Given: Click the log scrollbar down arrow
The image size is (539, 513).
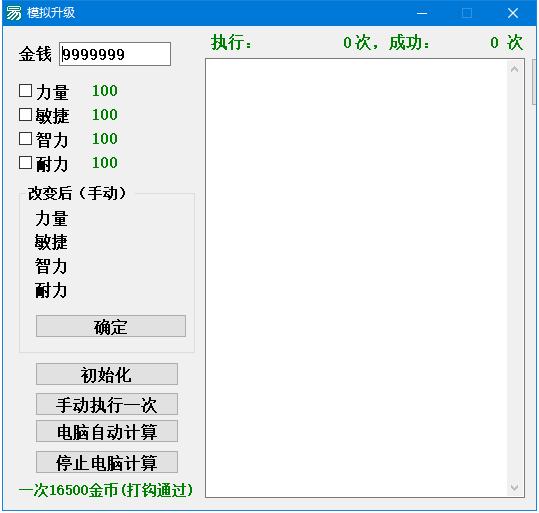Looking at the screenshot, I should 515,488.
